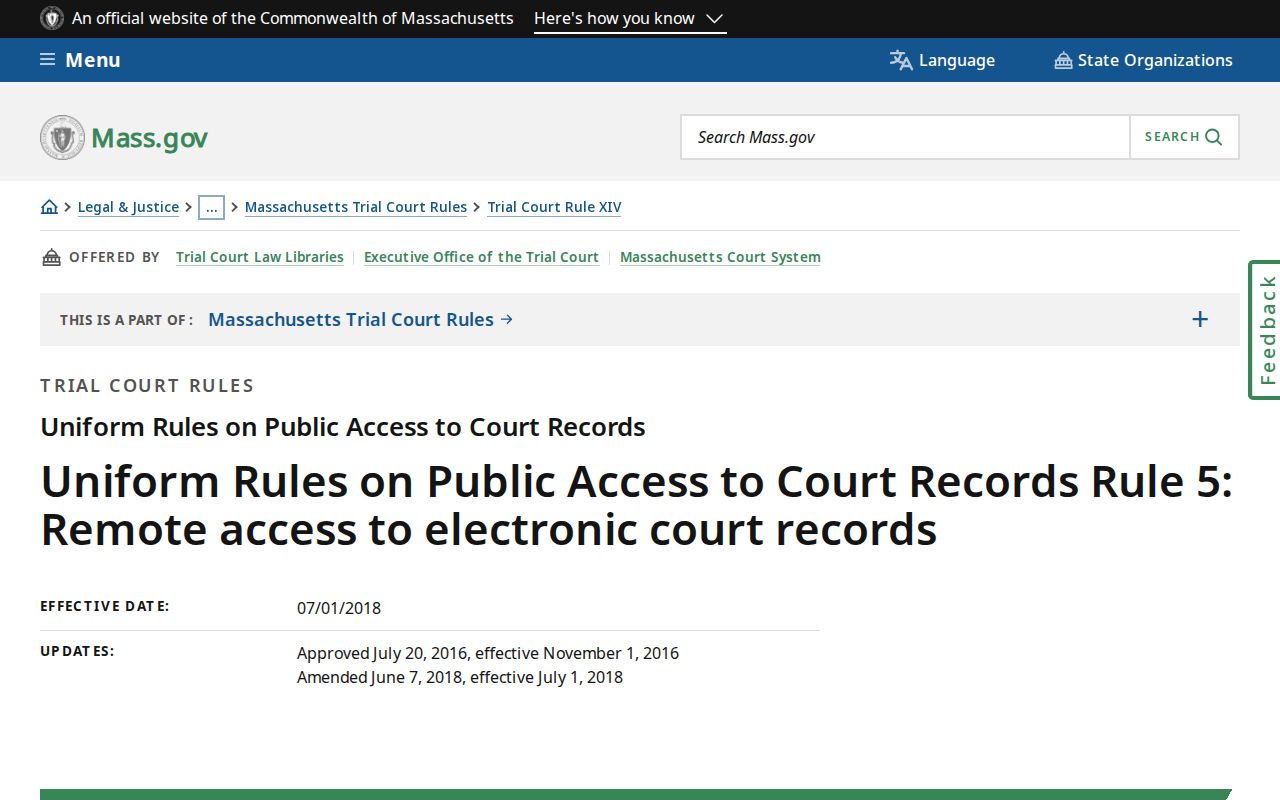
Task: Visit Executive Office of the Trial Court
Action: tap(481, 257)
